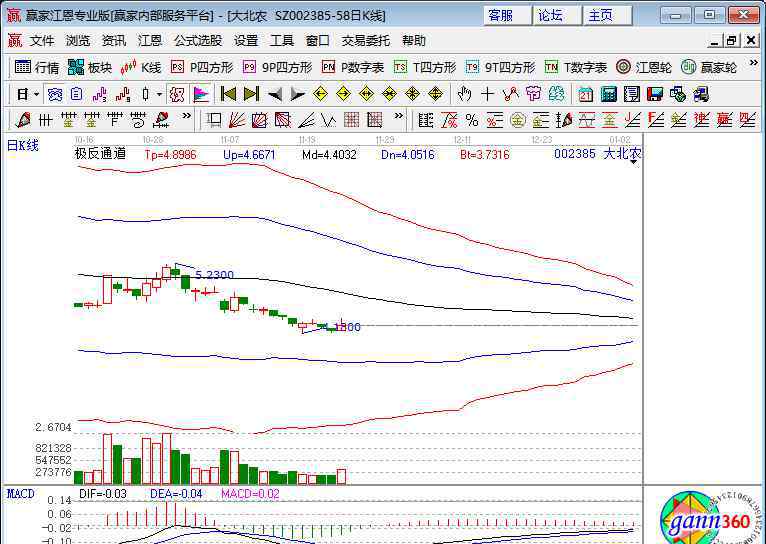This screenshot has height=544, width=766.
Task: Click the MACD indicator label
Action: coord(21,494)
